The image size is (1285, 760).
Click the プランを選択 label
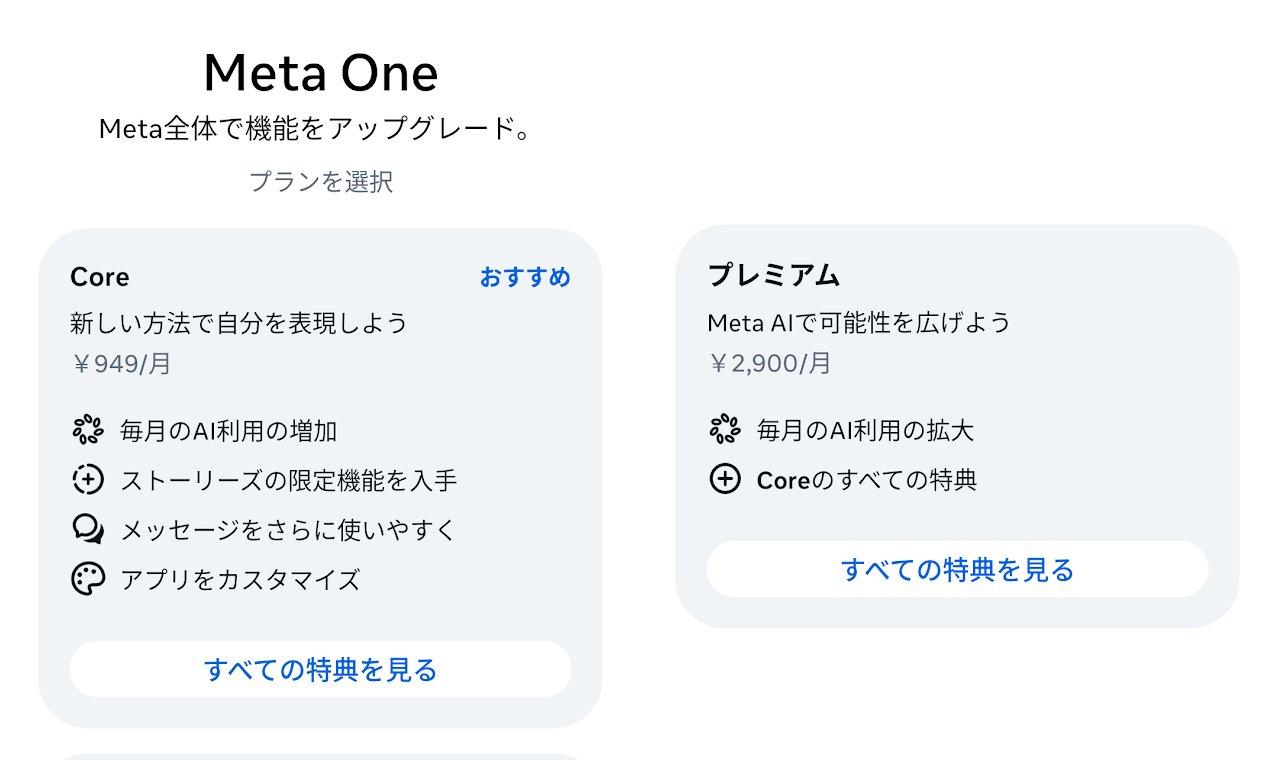pos(321,182)
